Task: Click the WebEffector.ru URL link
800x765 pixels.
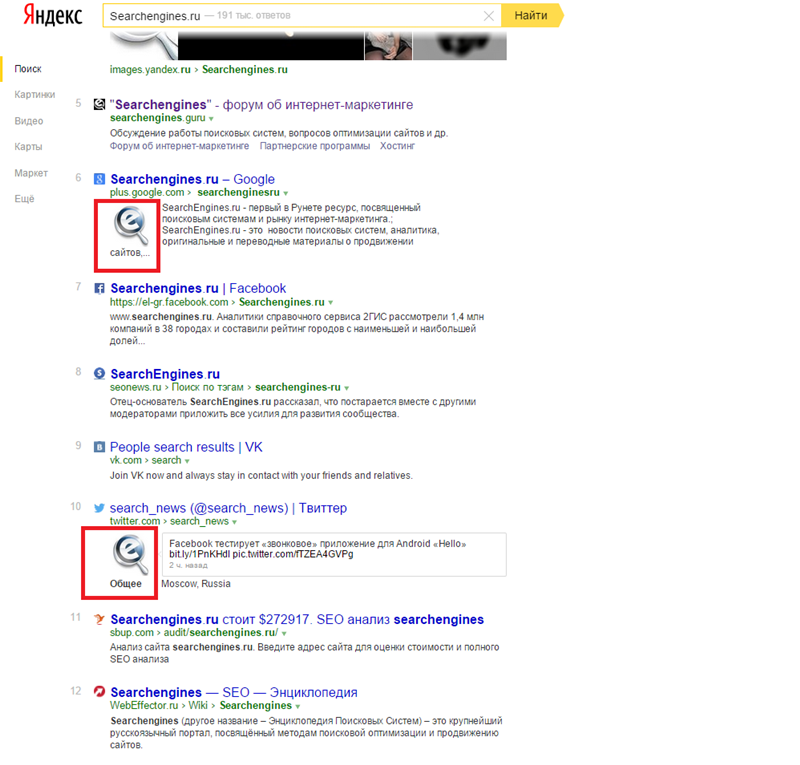Action: (x=144, y=705)
